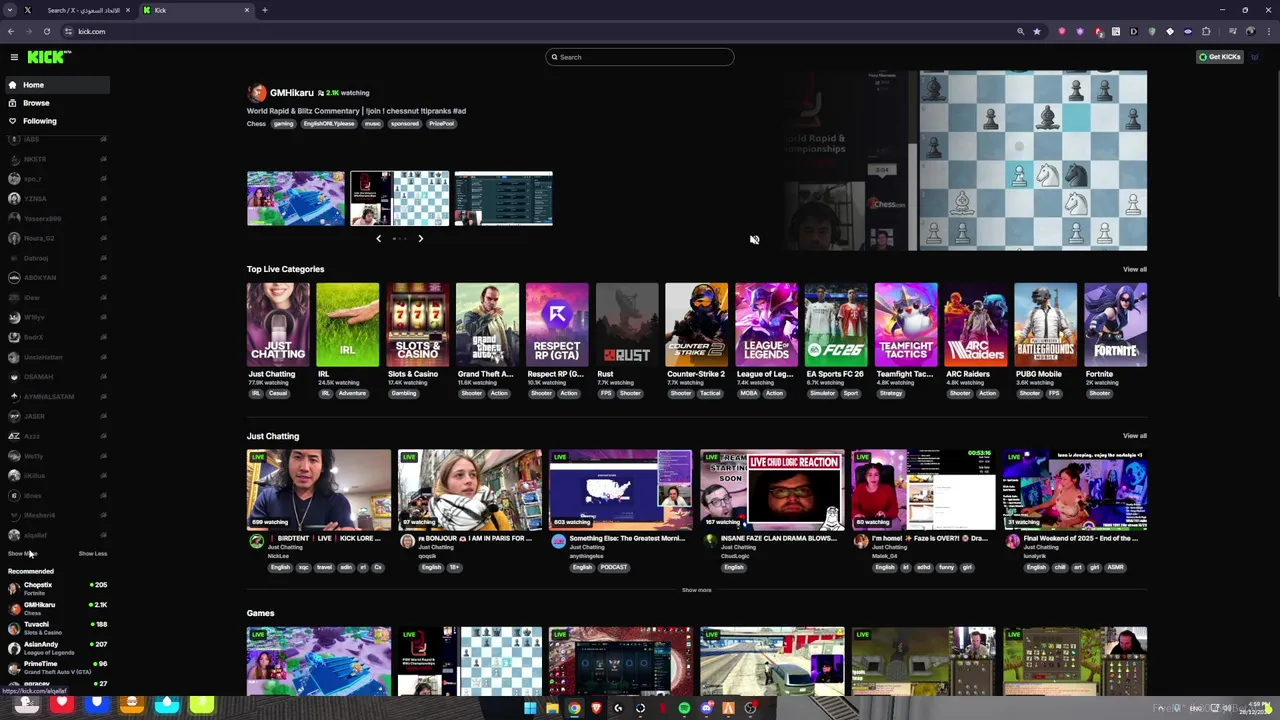Click Show More in the following list

click(21, 554)
